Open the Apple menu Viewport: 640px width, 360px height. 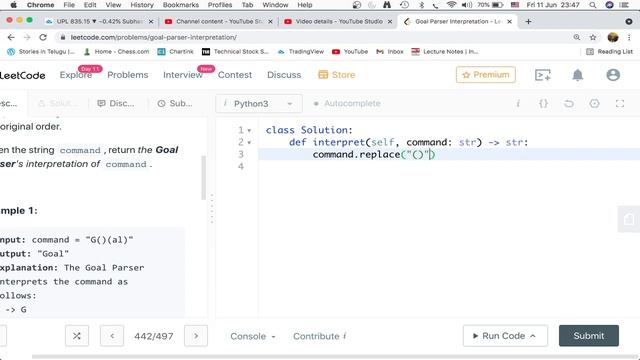pyautogui.click(x=13, y=5)
